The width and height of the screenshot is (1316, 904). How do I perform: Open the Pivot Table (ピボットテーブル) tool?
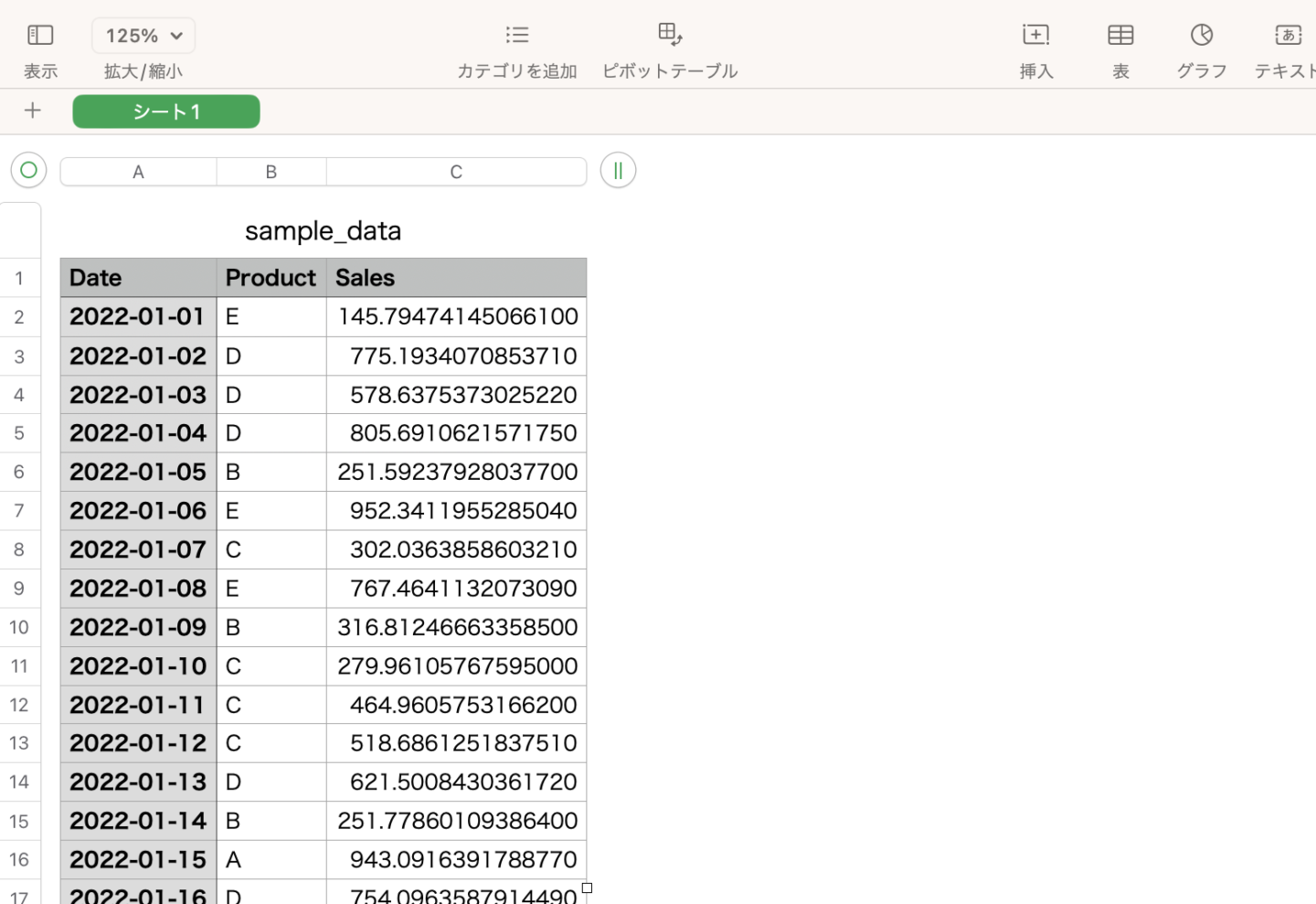(670, 36)
